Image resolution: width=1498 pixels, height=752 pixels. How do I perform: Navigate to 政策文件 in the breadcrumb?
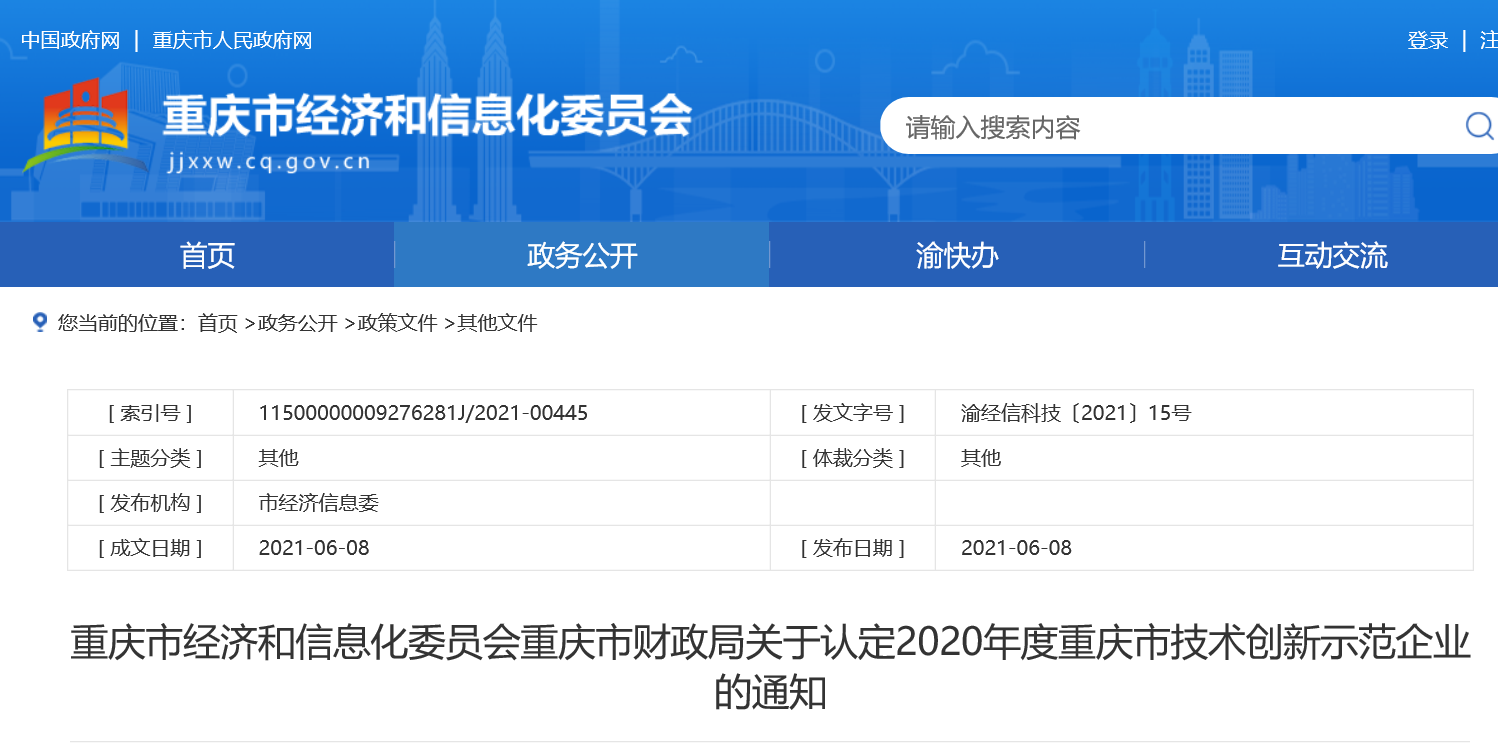point(397,323)
